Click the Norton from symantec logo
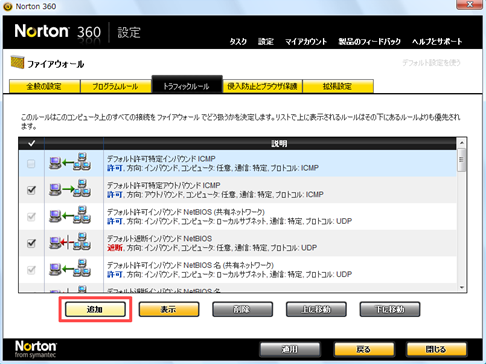This screenshot has width=486, height=364. click(36, 349)
